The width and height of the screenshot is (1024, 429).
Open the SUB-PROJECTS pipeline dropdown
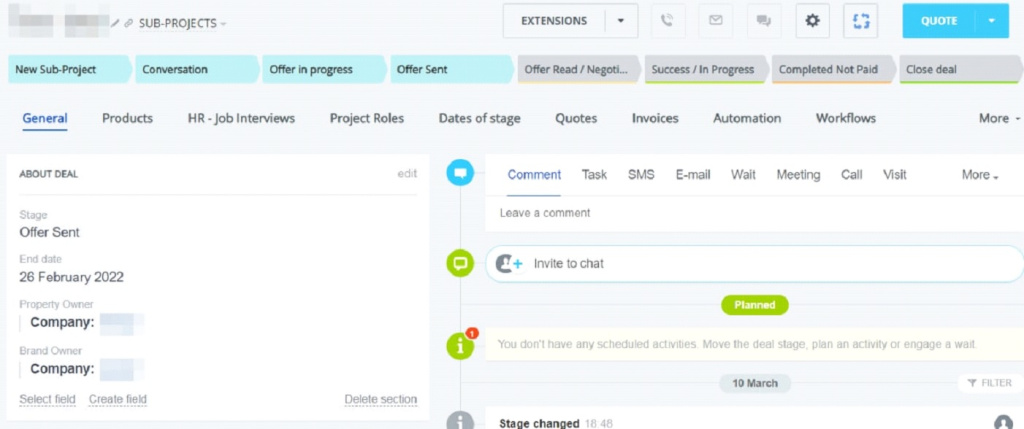pos(182,23)
